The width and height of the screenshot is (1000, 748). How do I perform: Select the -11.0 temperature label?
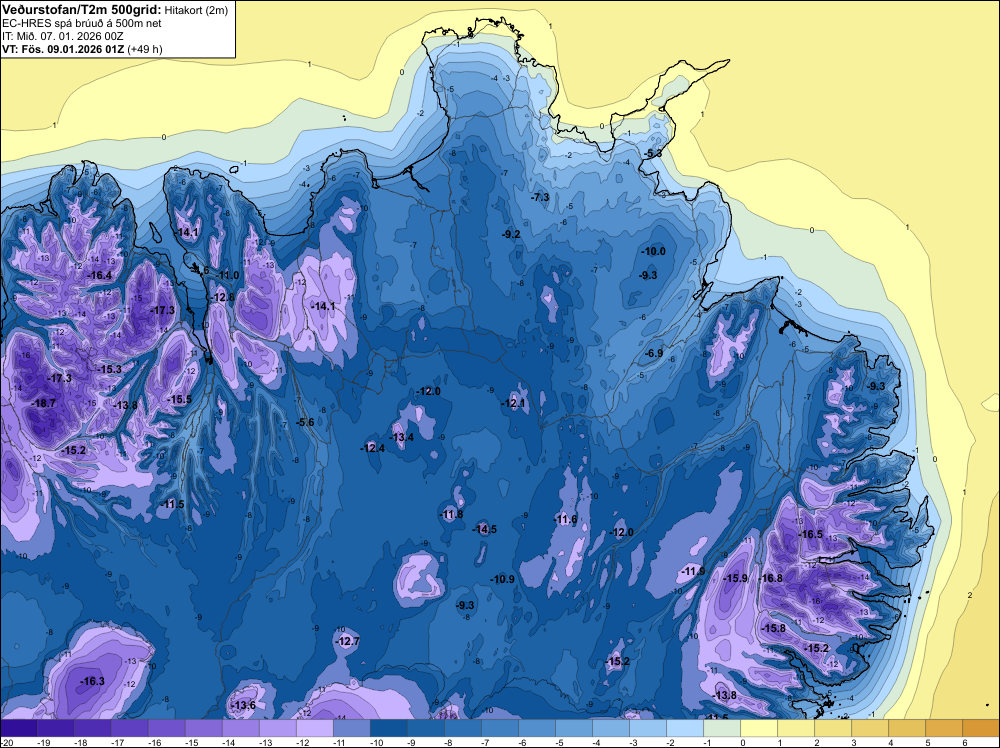227,275
